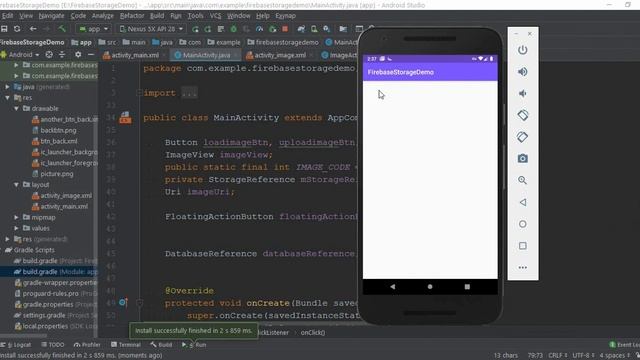Rotate emulator left icon
This screenshot has height=360, width=640.
pyautogui.click(x=522, y=115)
